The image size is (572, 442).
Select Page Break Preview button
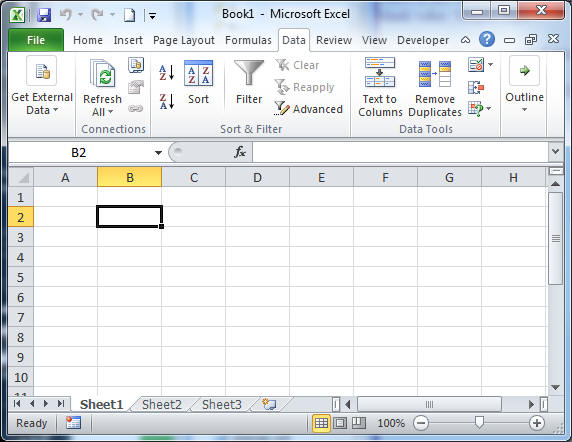coord(359,423)
